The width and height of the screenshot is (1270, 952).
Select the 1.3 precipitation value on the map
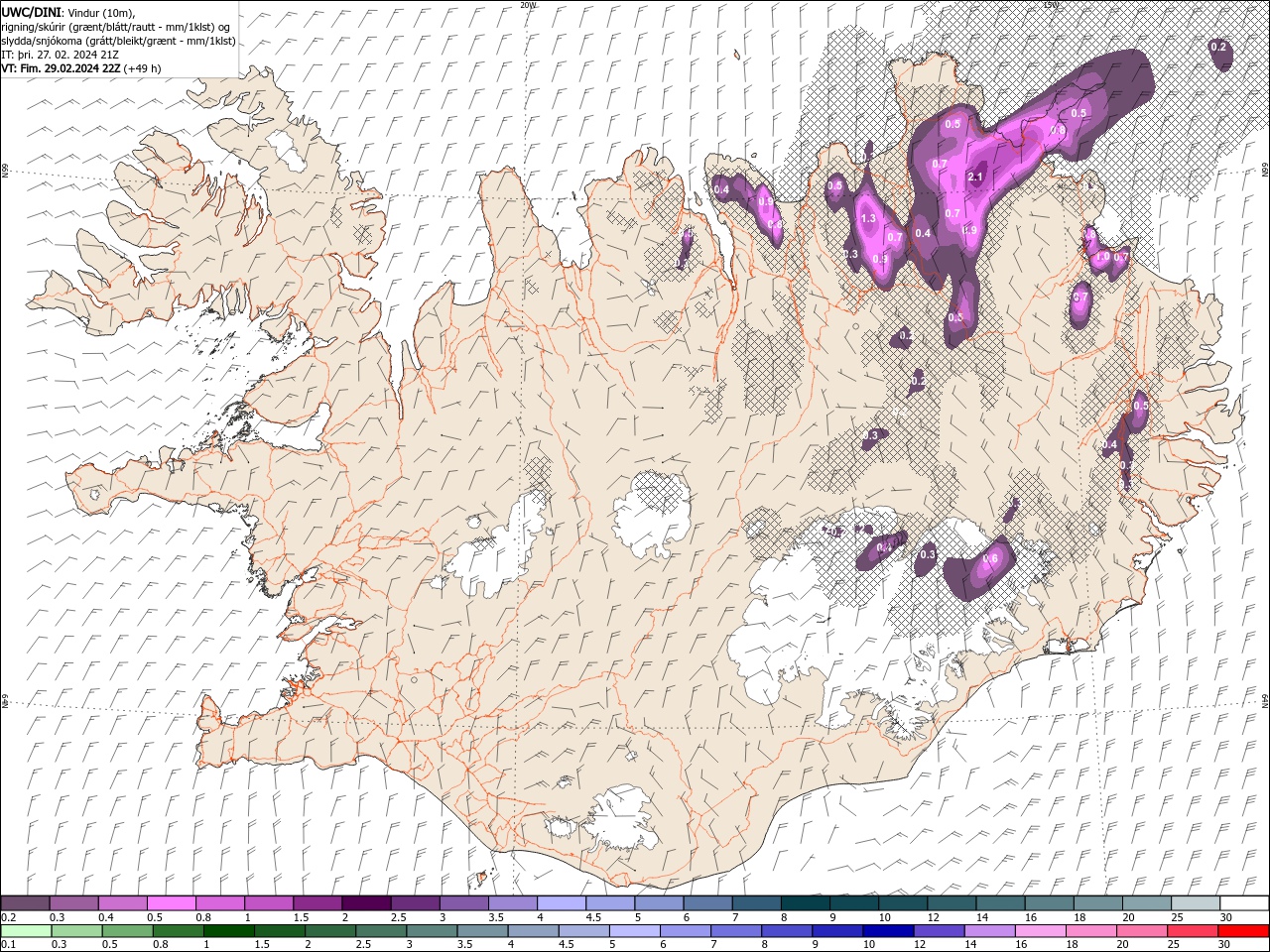(x=868, y=219)
